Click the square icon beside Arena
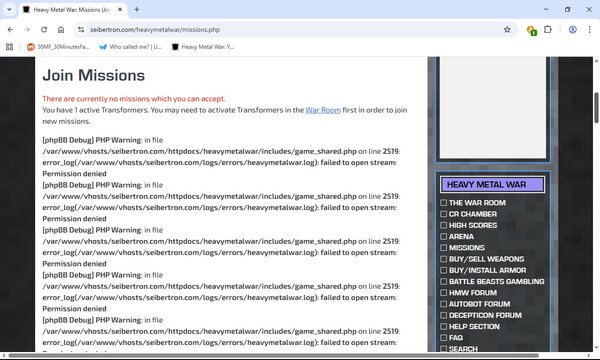Viewport: 600px width, 360px height. pyautogui.click(x=443, y=236)
